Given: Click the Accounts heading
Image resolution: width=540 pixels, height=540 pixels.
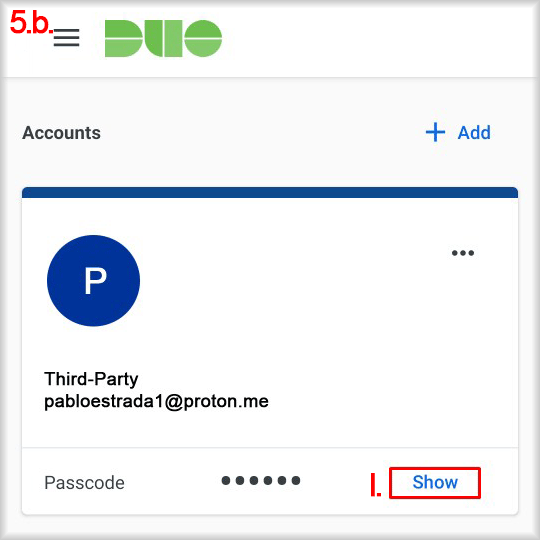Looking at the screenshot, I should tap(61, 133).
